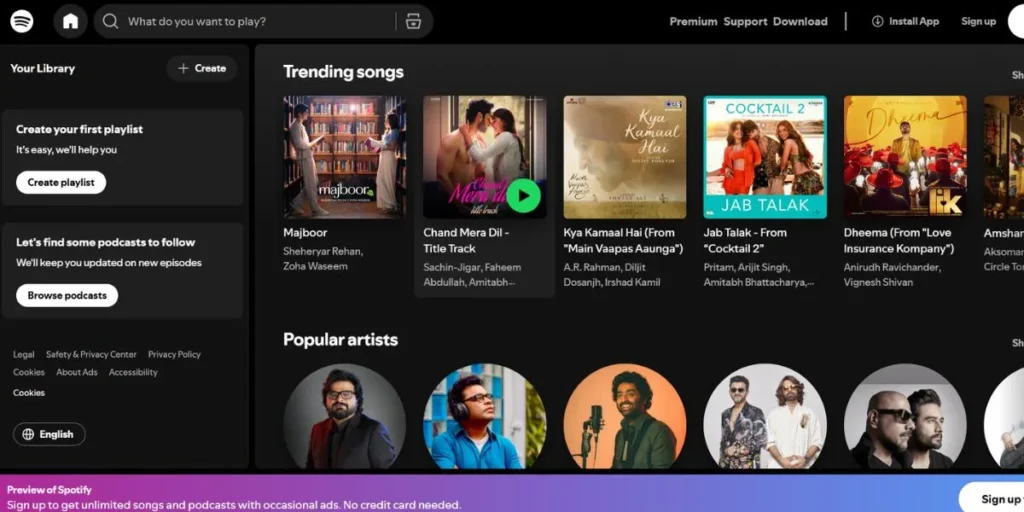Viewport: 1024px width, 512px height.
Task: Click the song title 'Majboor'
Action: (x=305, y=232)
